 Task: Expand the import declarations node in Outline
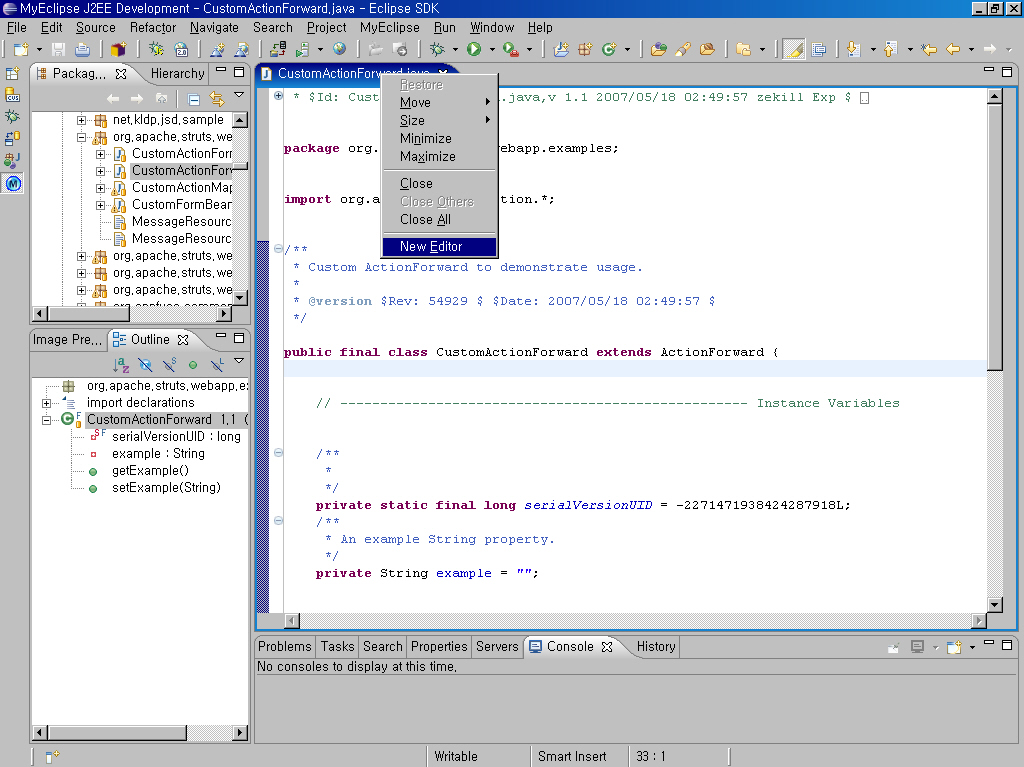tap(46, 403)
